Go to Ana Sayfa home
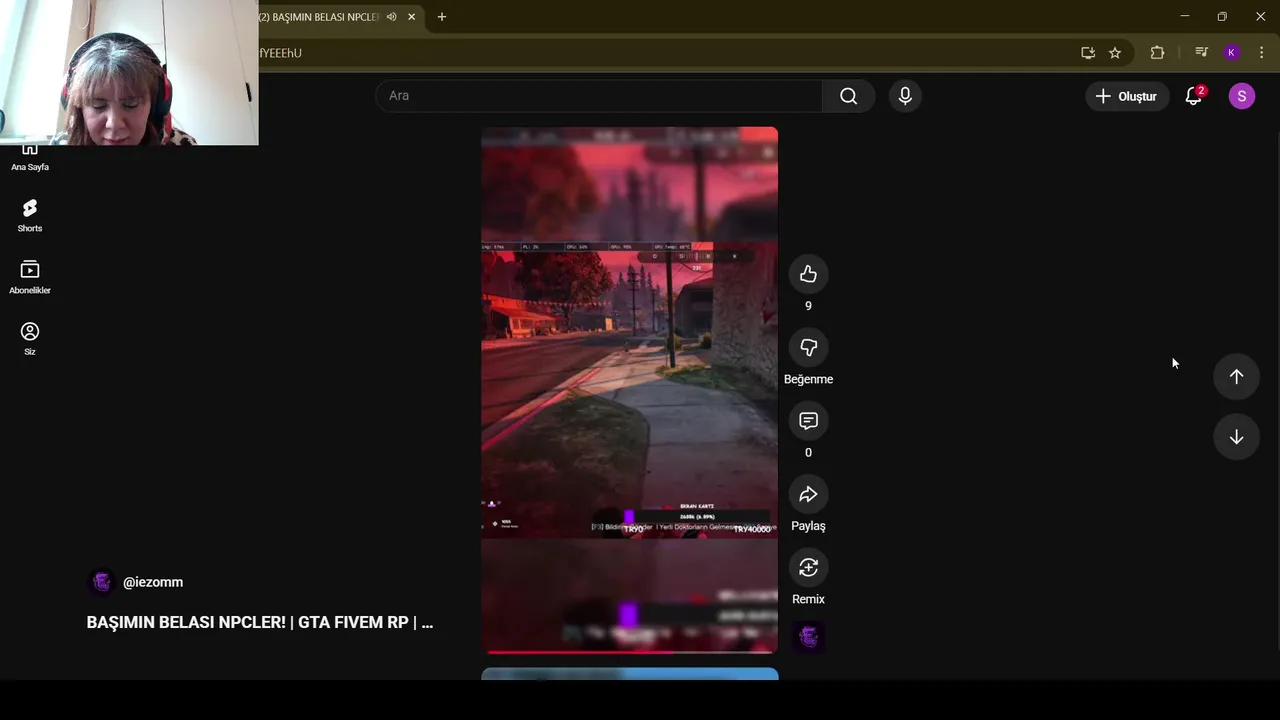This screenshot has height=720, width=1280. coord(30,159)
